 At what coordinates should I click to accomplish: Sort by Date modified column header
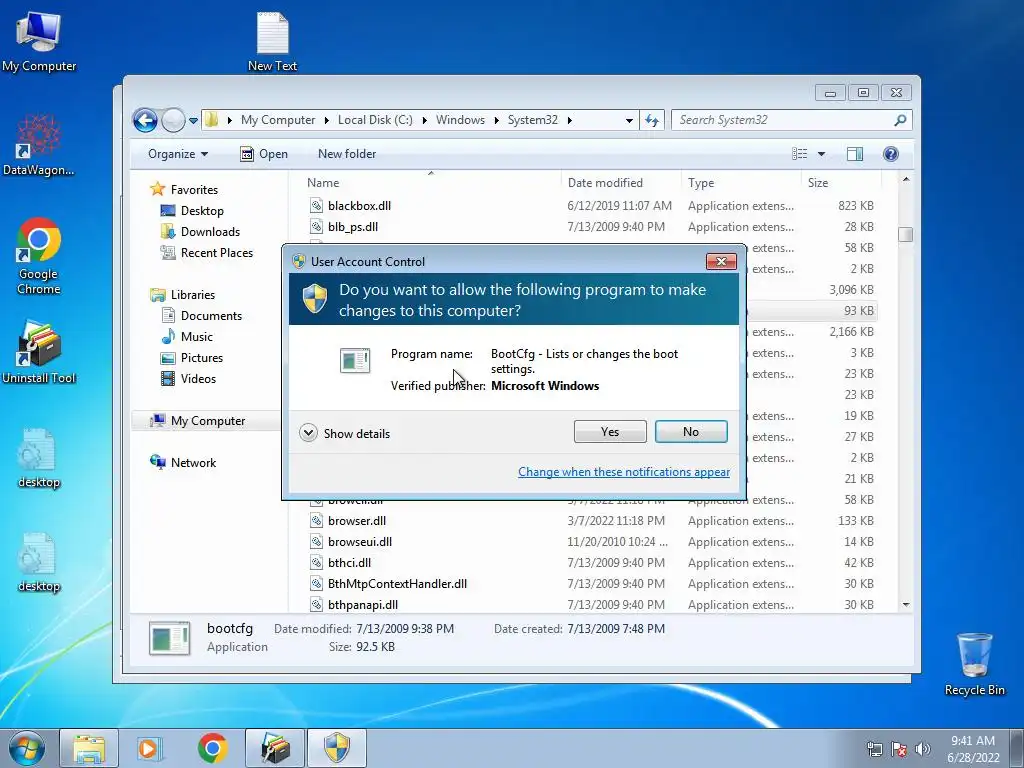click(x=620, y=183)
